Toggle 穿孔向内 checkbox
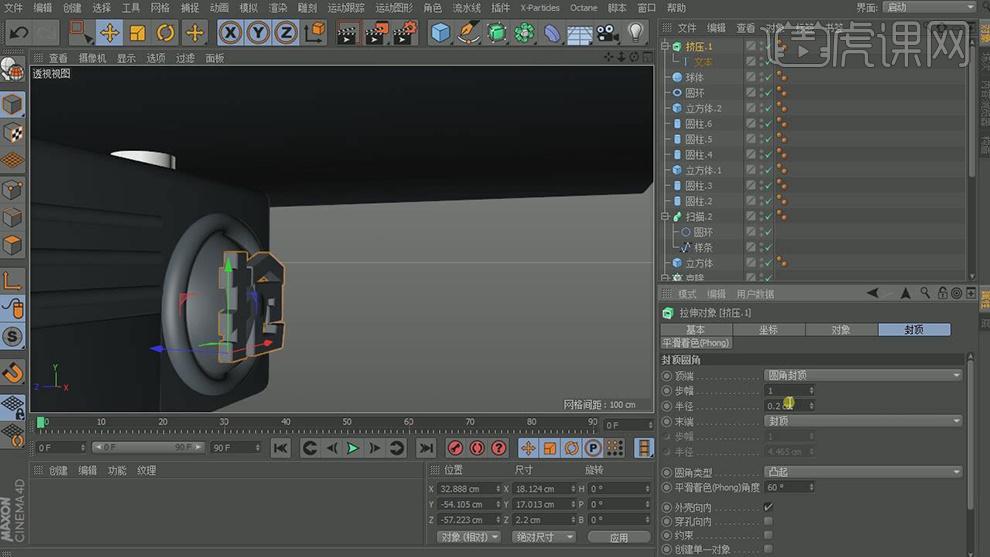Viewport: 990px width, 557px height. click(768, 521)
